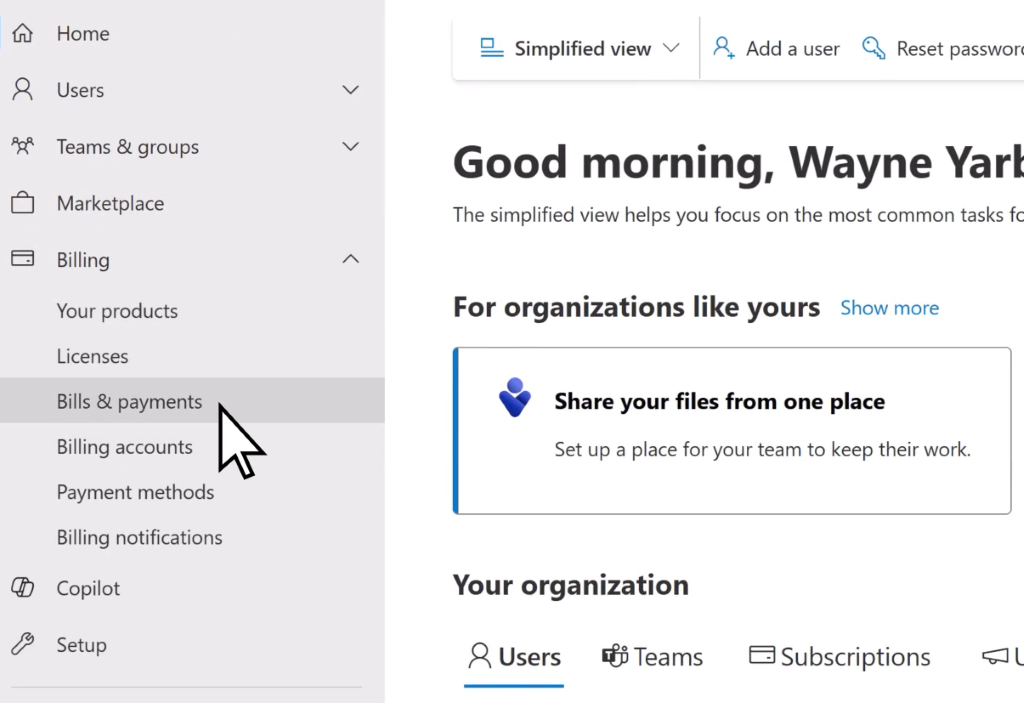The width and height of the screenshot is (1024, 703).
Task: Click the Reset password key icon
Action: pos(874,48)
